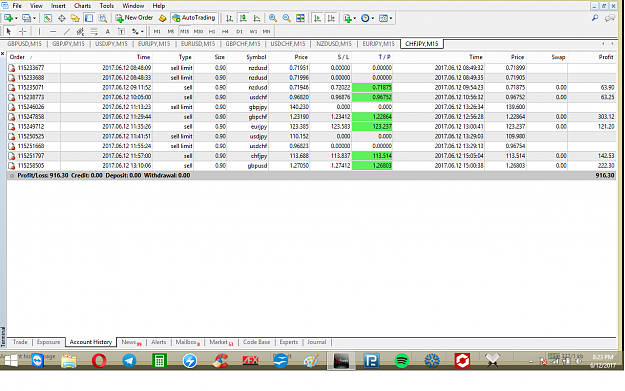The image size is (625, 391).
Task: Expand the Templates dropdown arrow
Action: click(x=391, y=18)
